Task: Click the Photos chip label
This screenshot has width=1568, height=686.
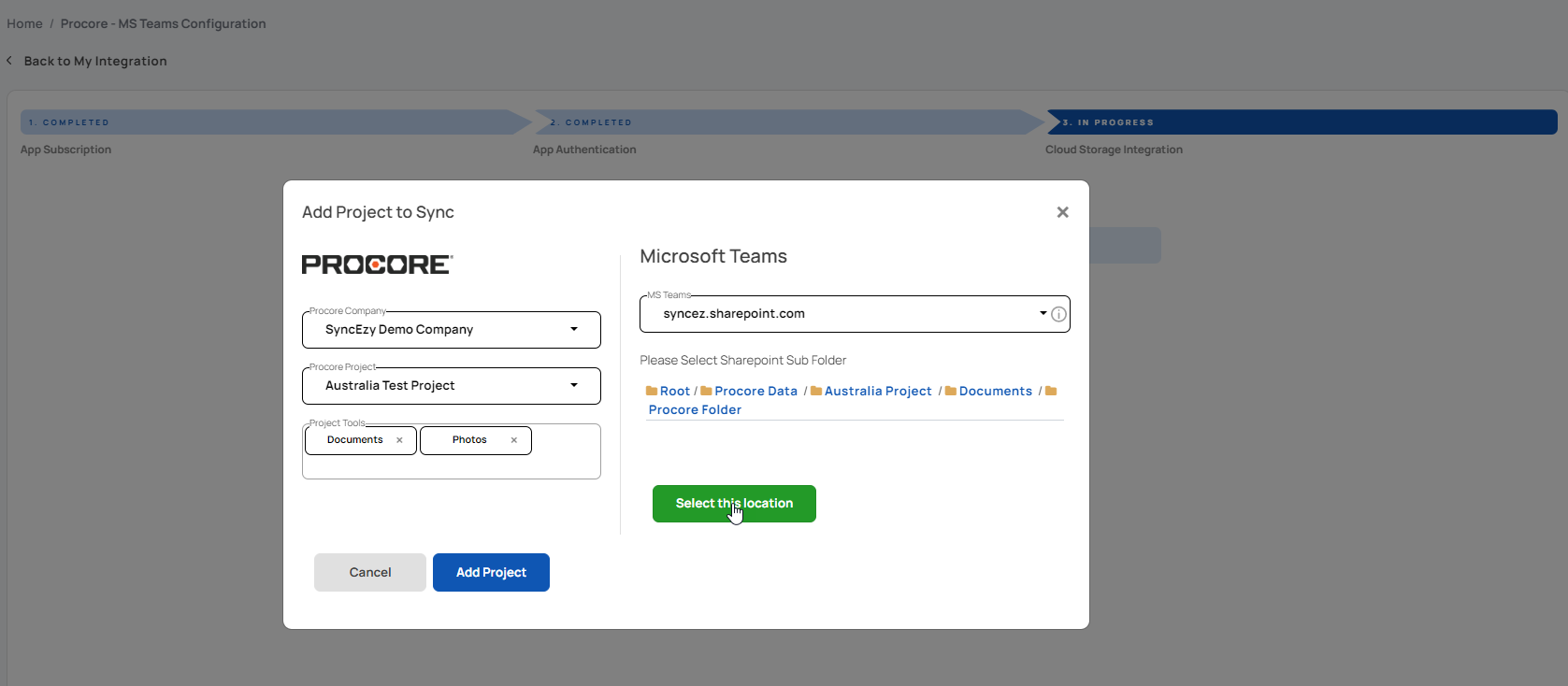Action: click(x=469, y=440)
